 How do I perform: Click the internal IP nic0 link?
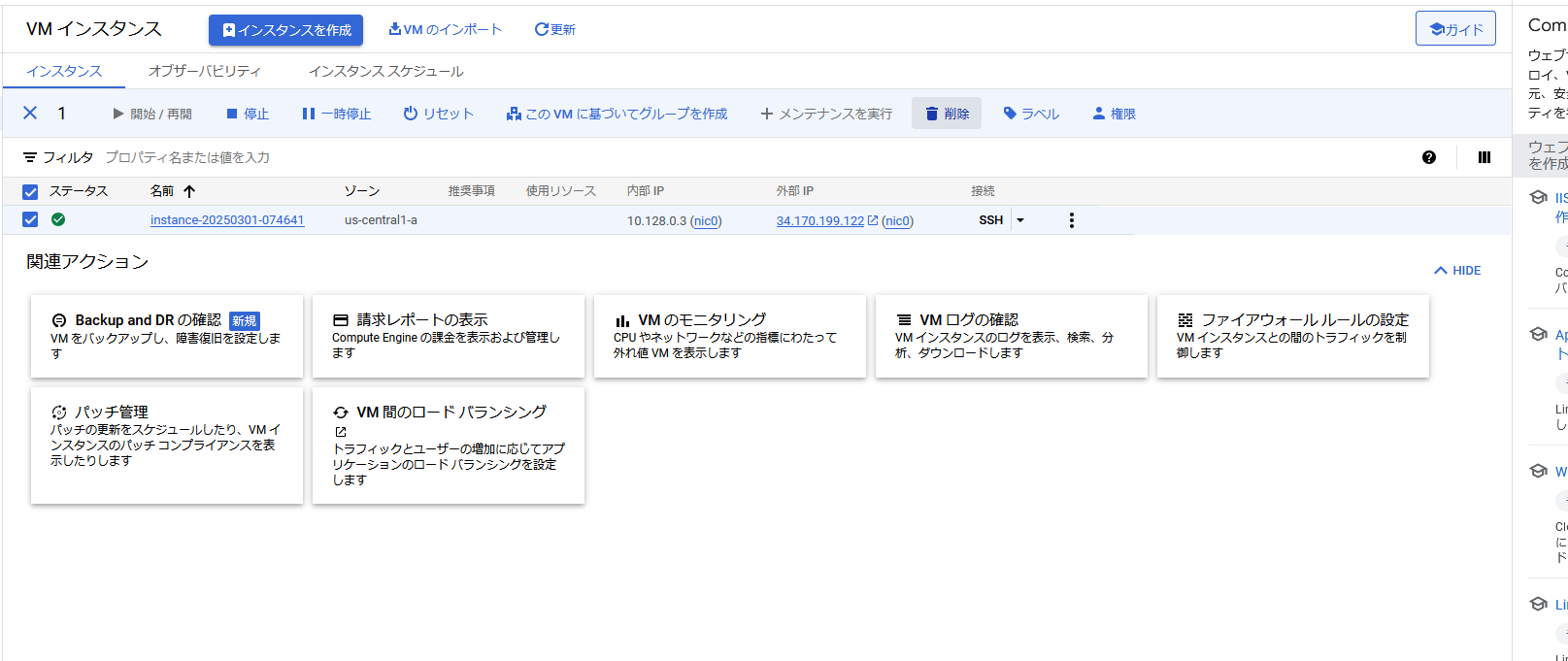(706, 221)
